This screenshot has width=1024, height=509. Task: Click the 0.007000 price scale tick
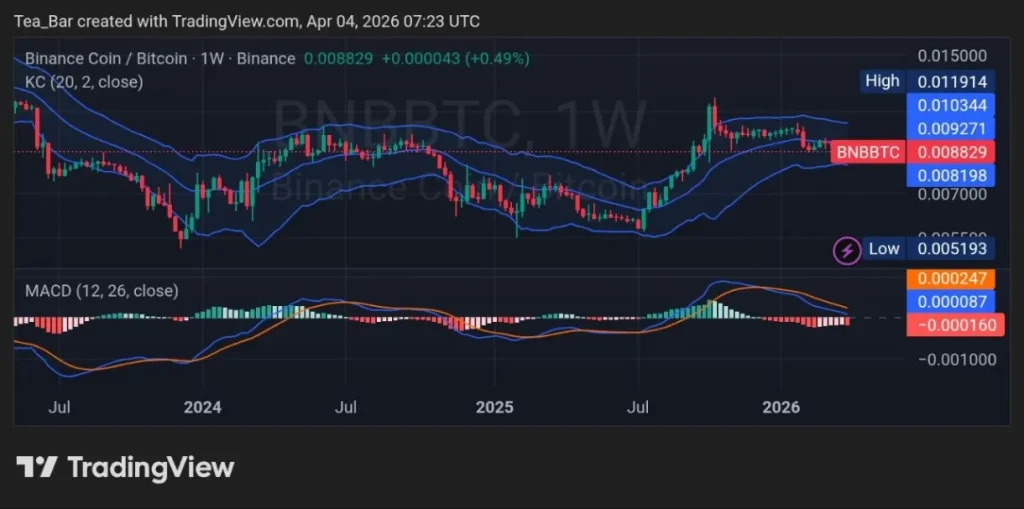(952, 195)
